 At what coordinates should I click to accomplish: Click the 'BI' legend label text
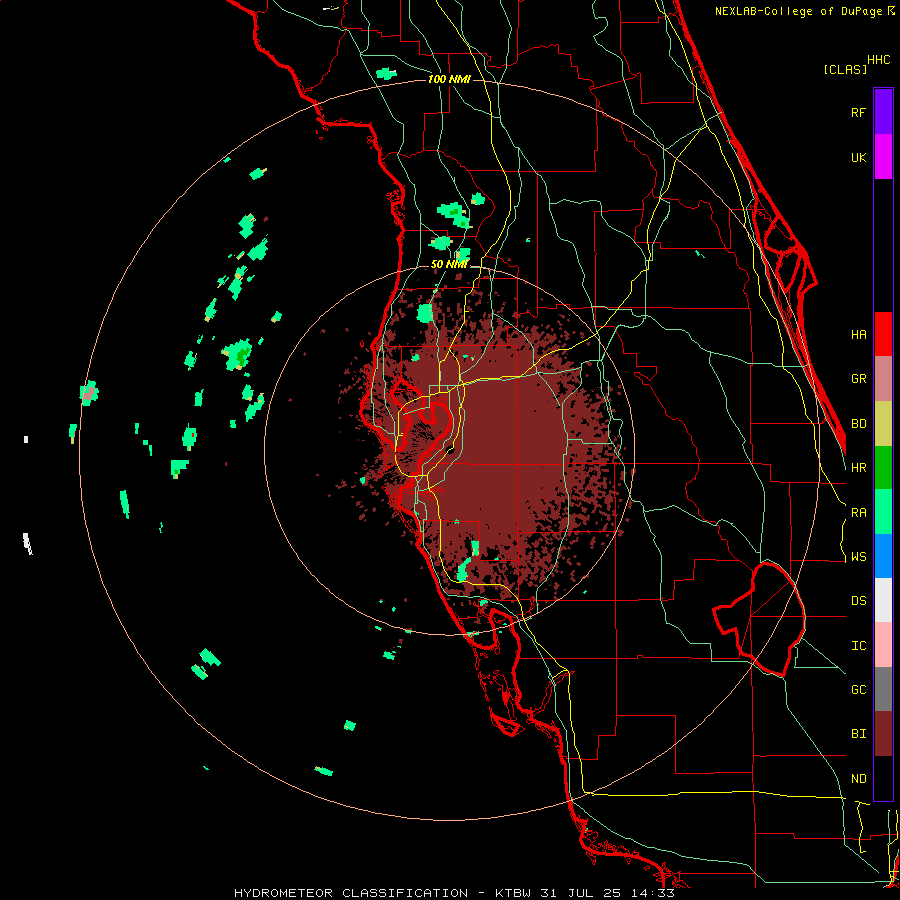tap(858, 734)
